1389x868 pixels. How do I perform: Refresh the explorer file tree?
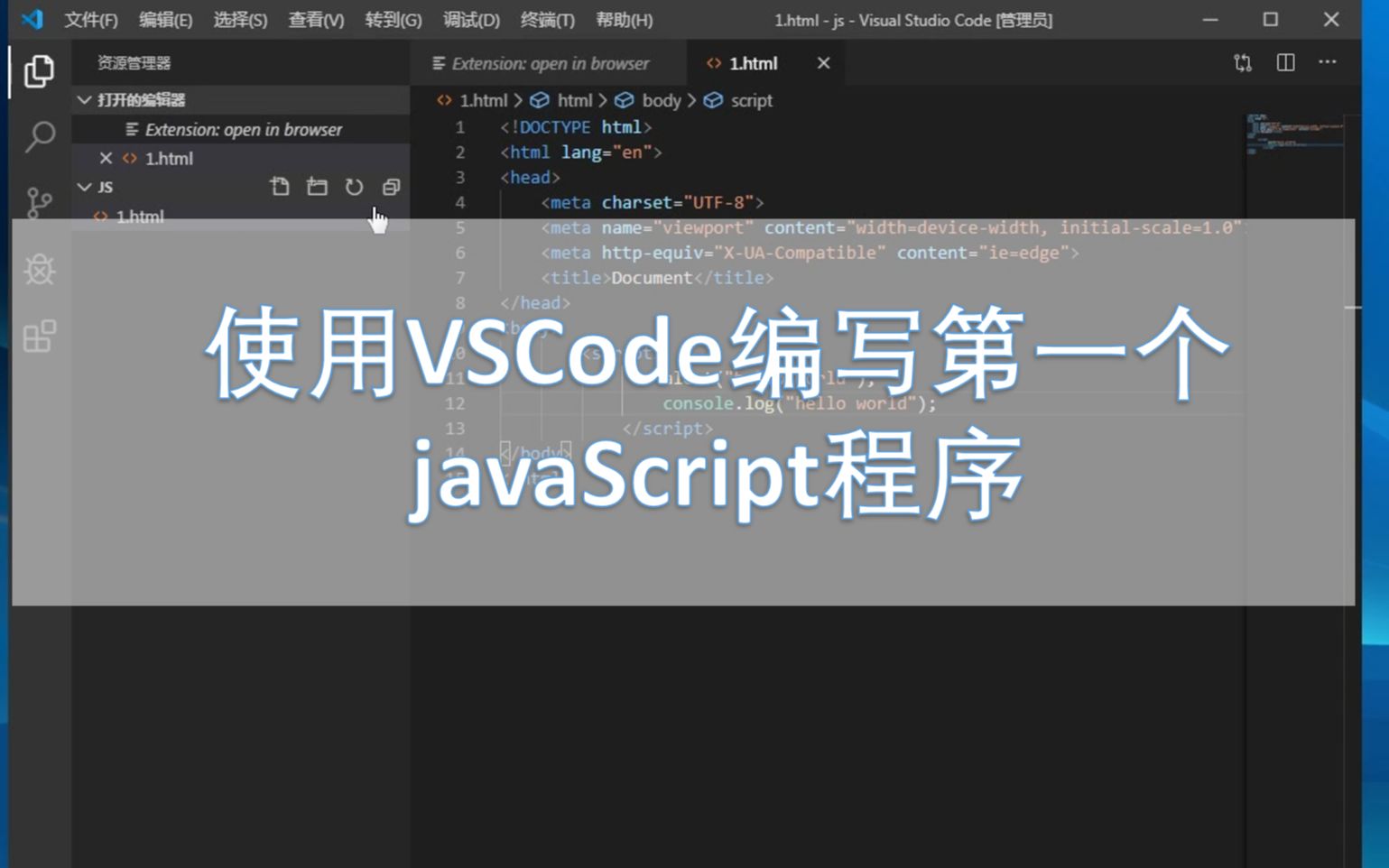354,187
